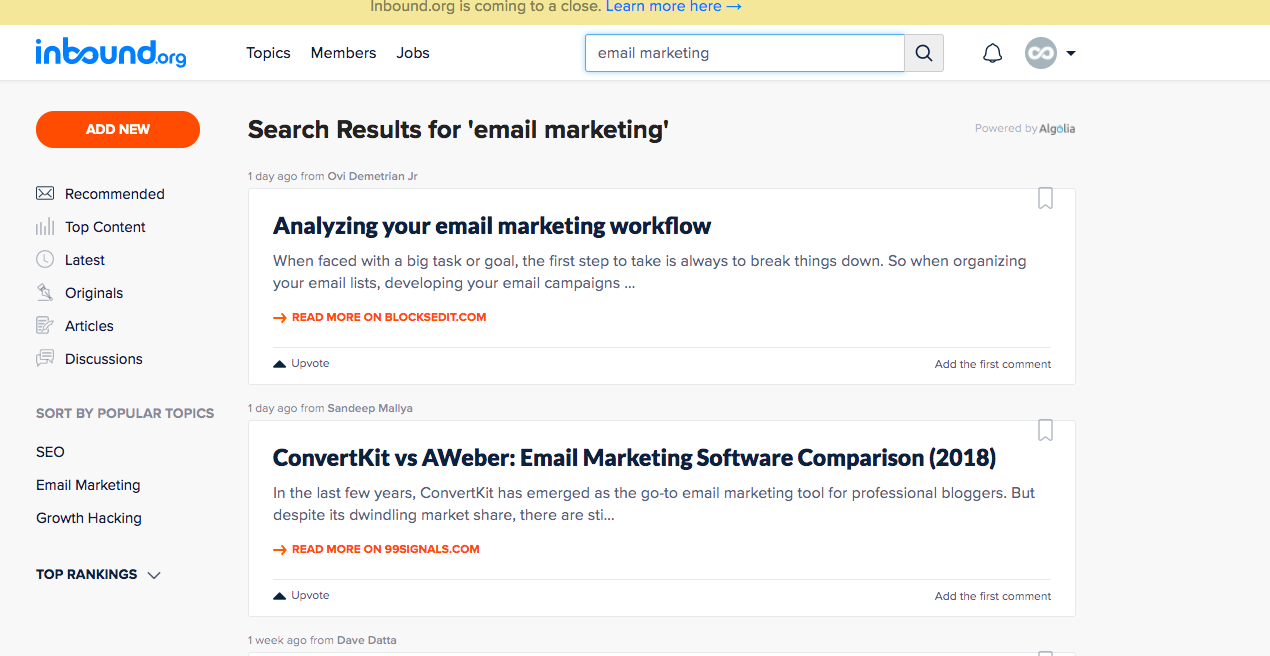Open 'Analyzing your email marketing workflow' title
This screenshot has height=656, width=1270.
click(492, 226)
